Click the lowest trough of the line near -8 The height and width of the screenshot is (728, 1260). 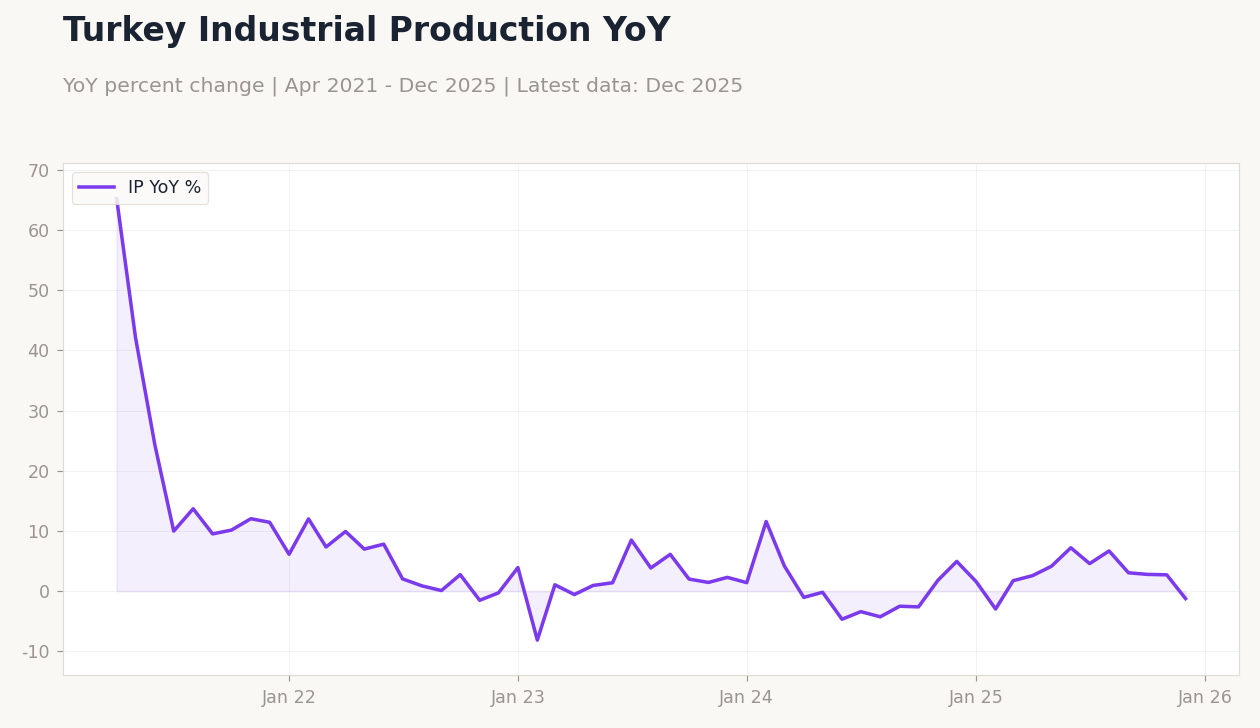click(x=537, y=640)
